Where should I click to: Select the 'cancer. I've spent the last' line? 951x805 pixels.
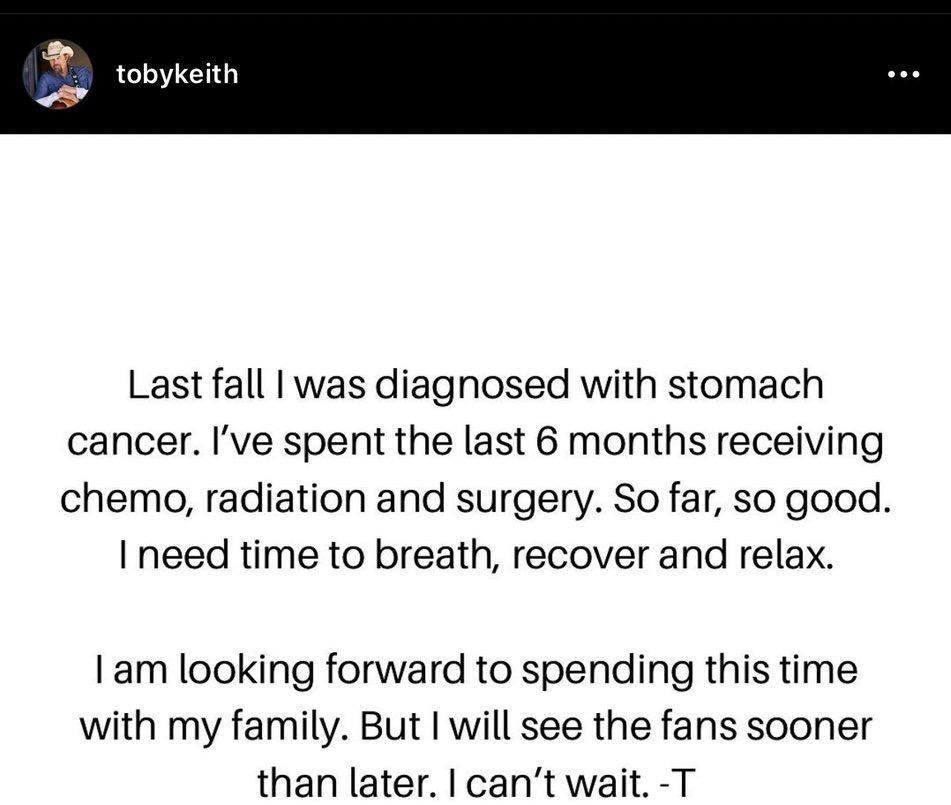click(476, 443)
